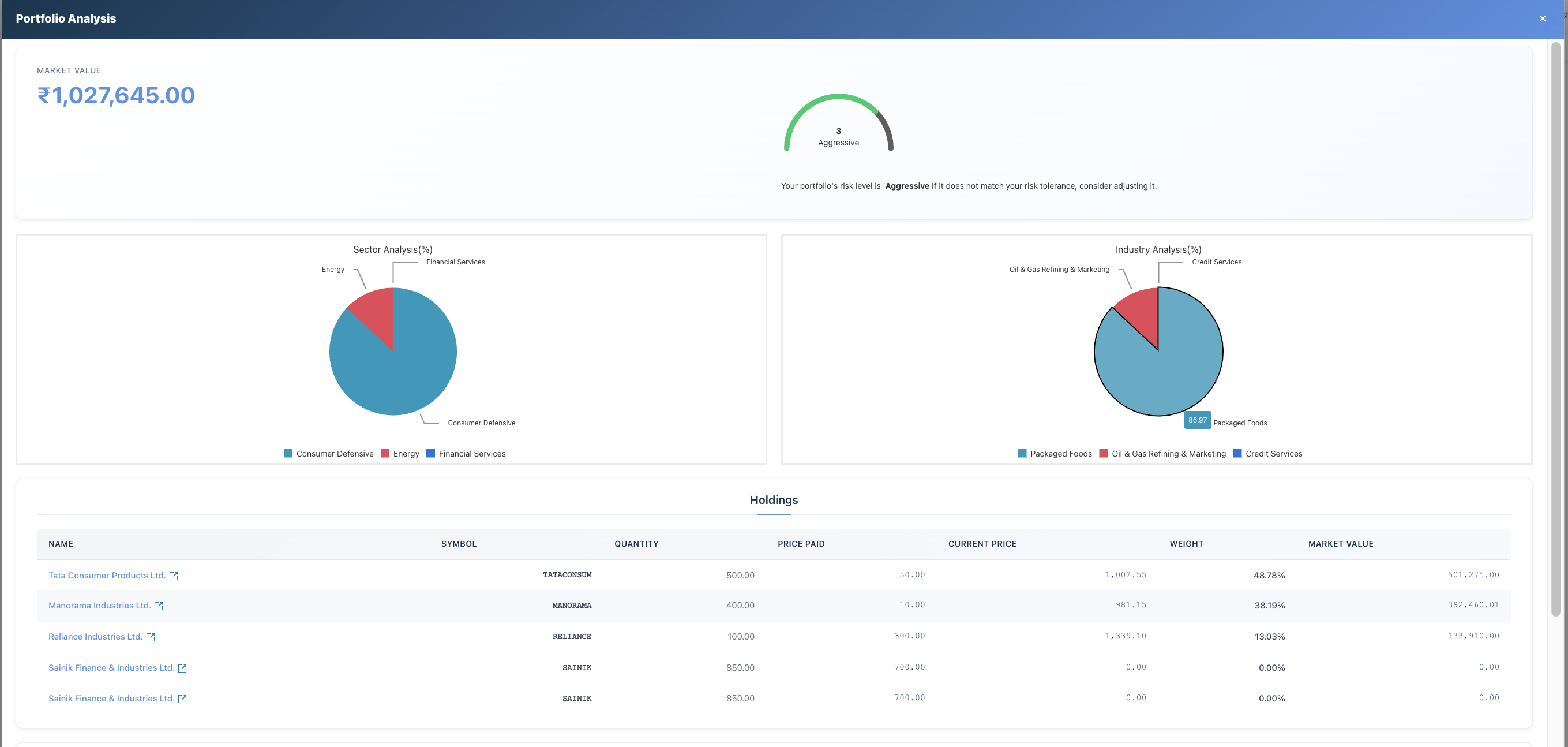Screen dimensions: 1568x747
Task: Toggle Oil & Gas Refining & Marketing legend
Action: (x=1162, y=453)
